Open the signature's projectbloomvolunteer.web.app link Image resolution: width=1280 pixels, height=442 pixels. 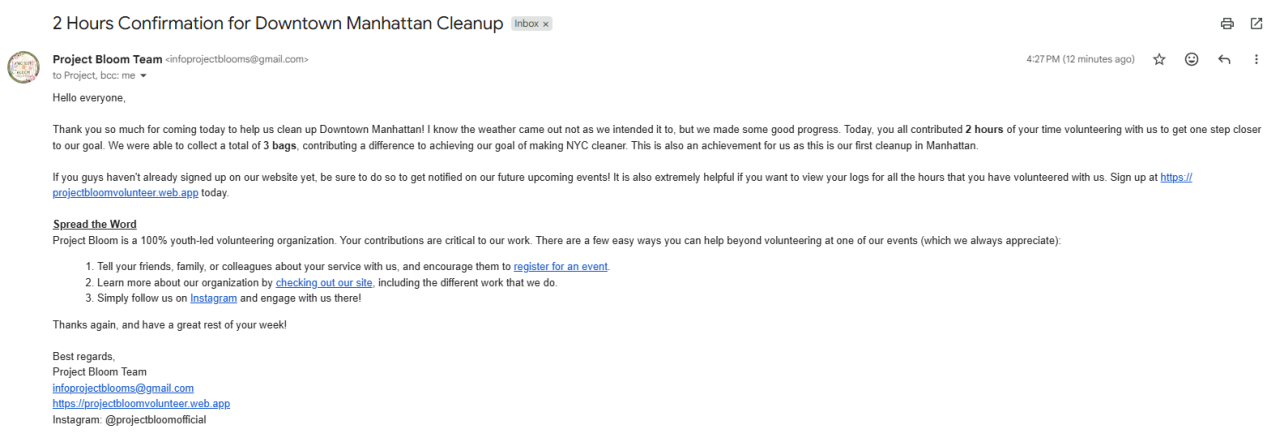141,403
